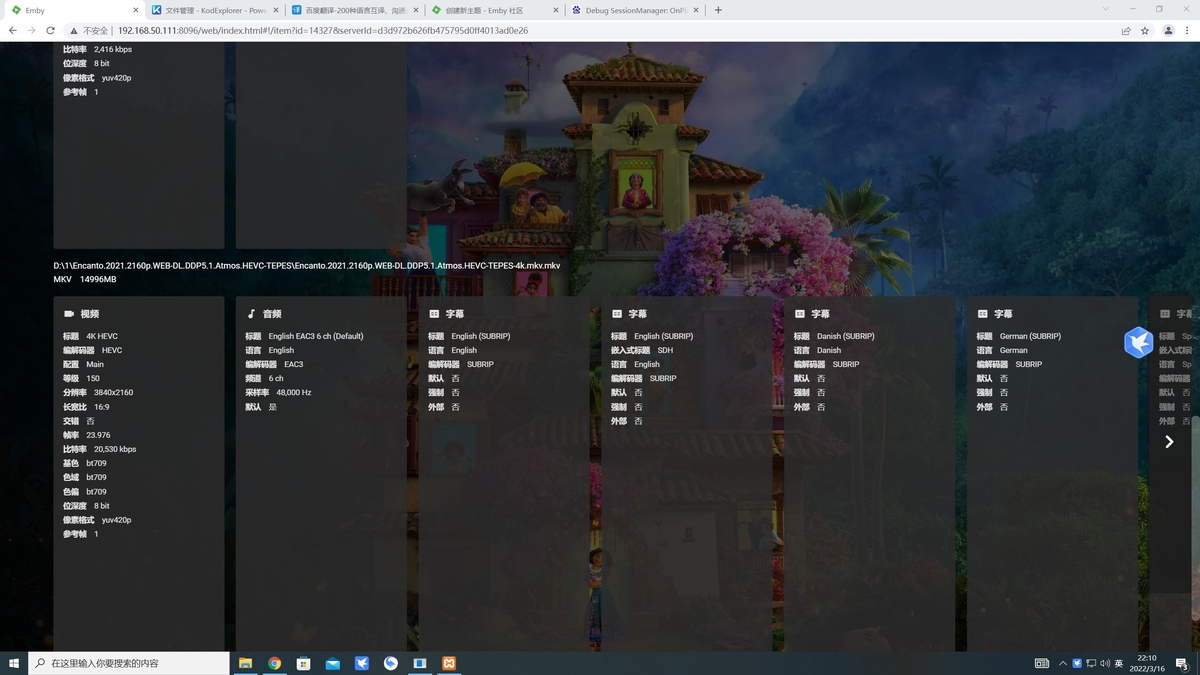Click the volume icon in the system tray

tap(1104, 662)
